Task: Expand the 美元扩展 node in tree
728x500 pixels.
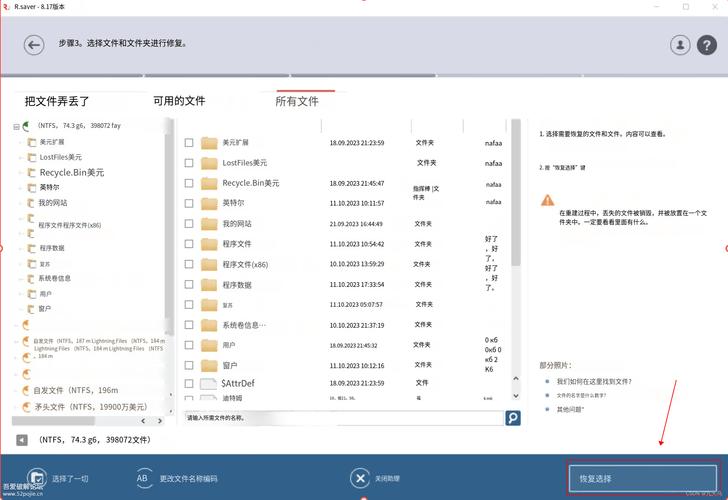Action: (x=20, y=142)
